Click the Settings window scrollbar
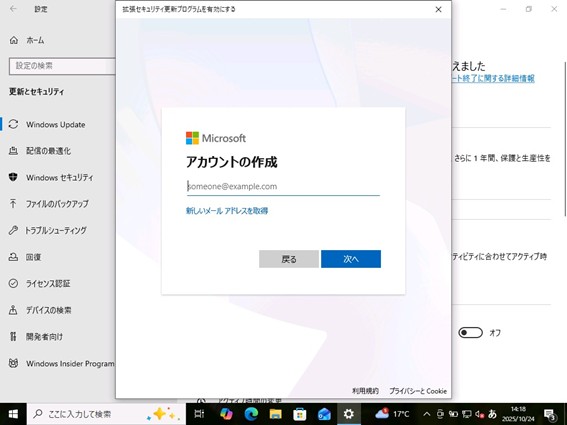 [564, 139]
